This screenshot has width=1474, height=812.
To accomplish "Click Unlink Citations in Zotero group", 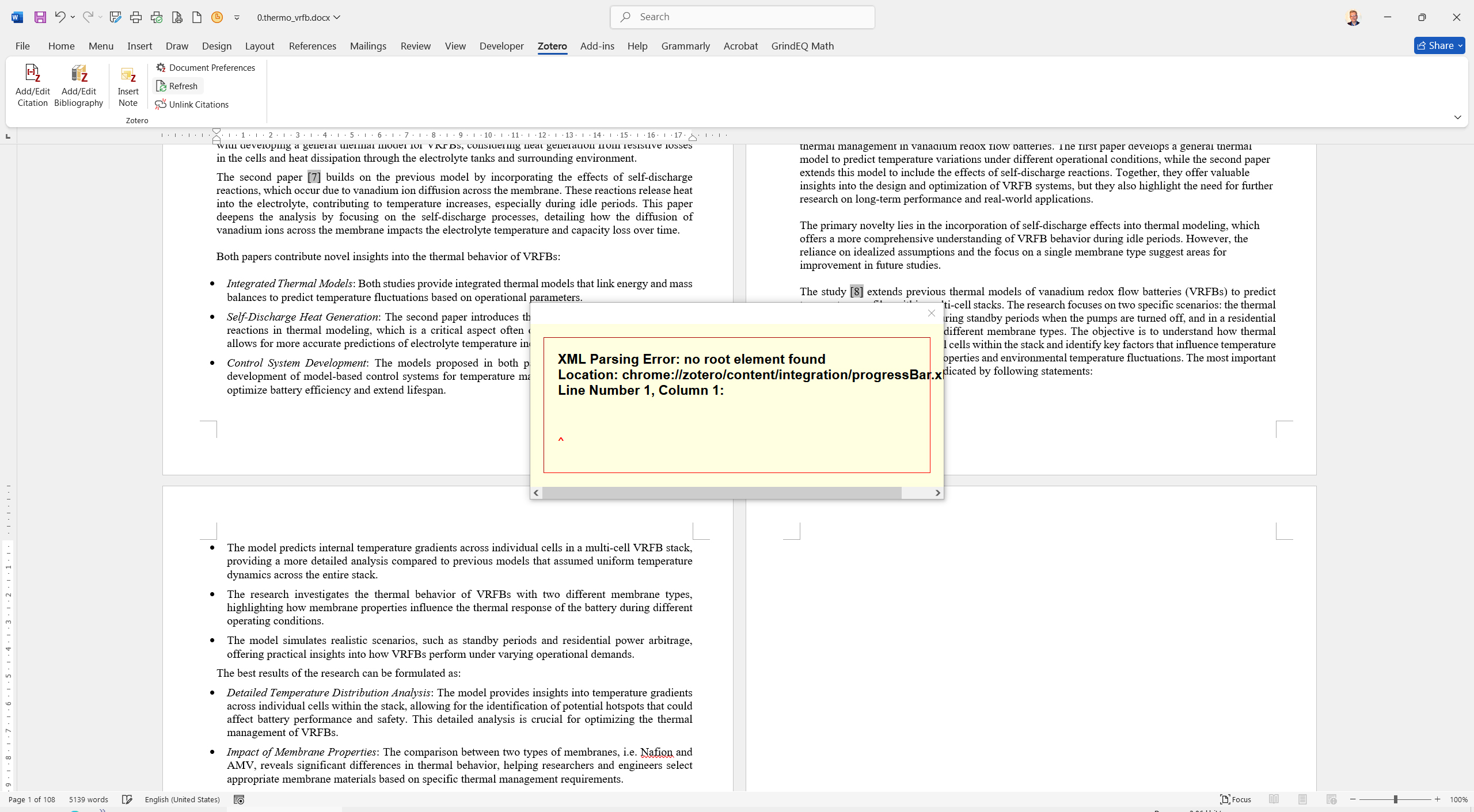I will (192, 104).
